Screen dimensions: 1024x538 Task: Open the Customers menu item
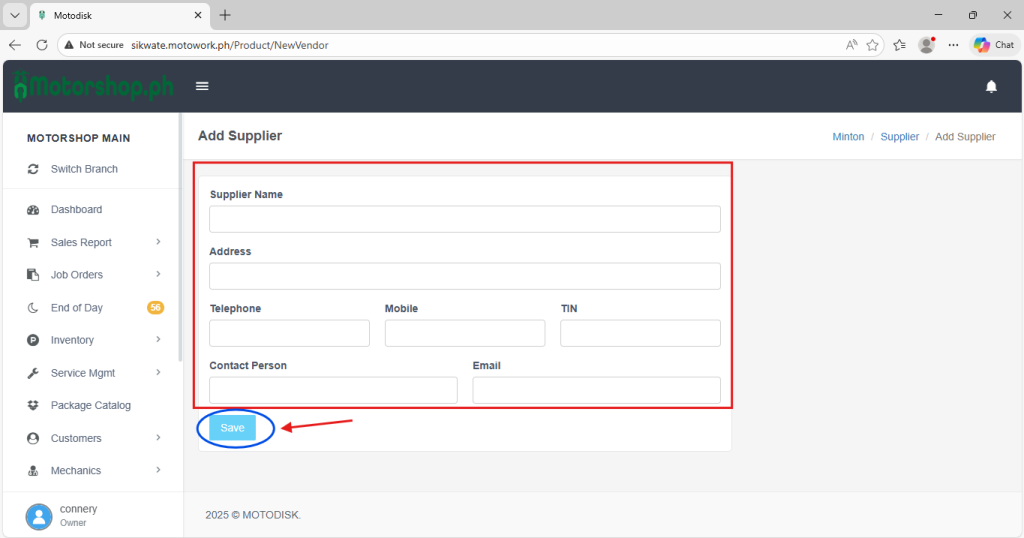coord(76,438)
